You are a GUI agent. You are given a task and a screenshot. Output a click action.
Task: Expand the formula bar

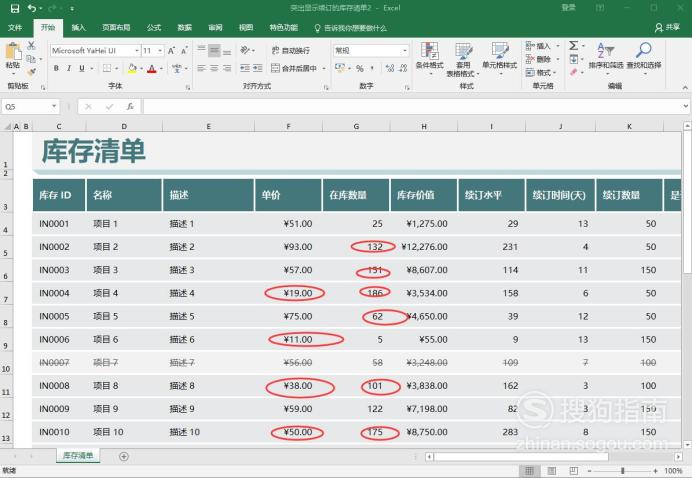685,106
